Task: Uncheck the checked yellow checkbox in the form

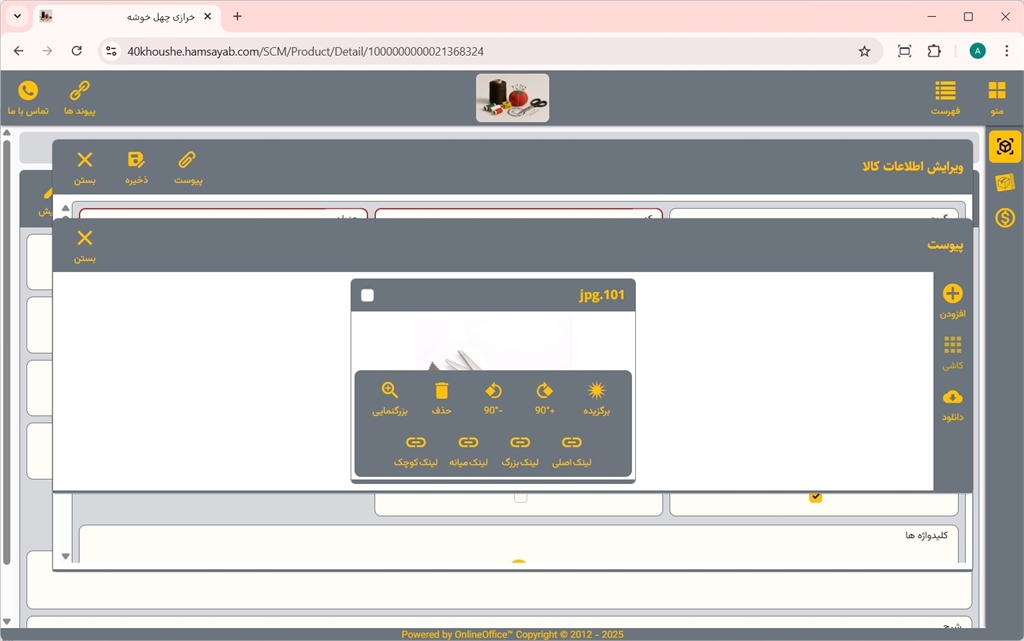Action: point(816,497)
